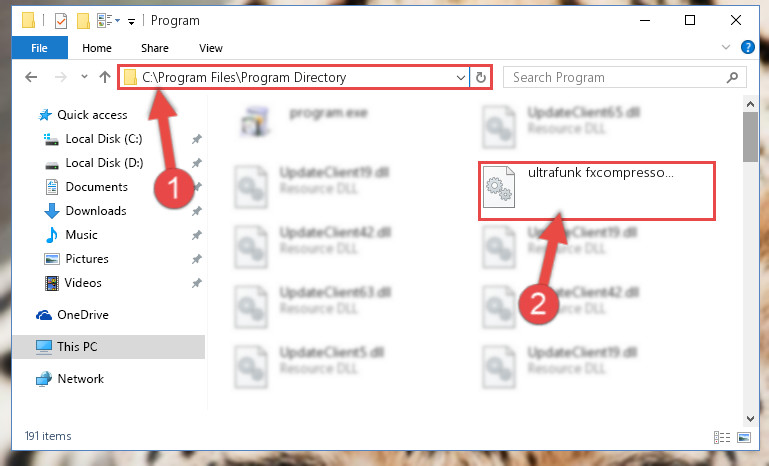Click the Back navigation arrow

click(31, 77)
